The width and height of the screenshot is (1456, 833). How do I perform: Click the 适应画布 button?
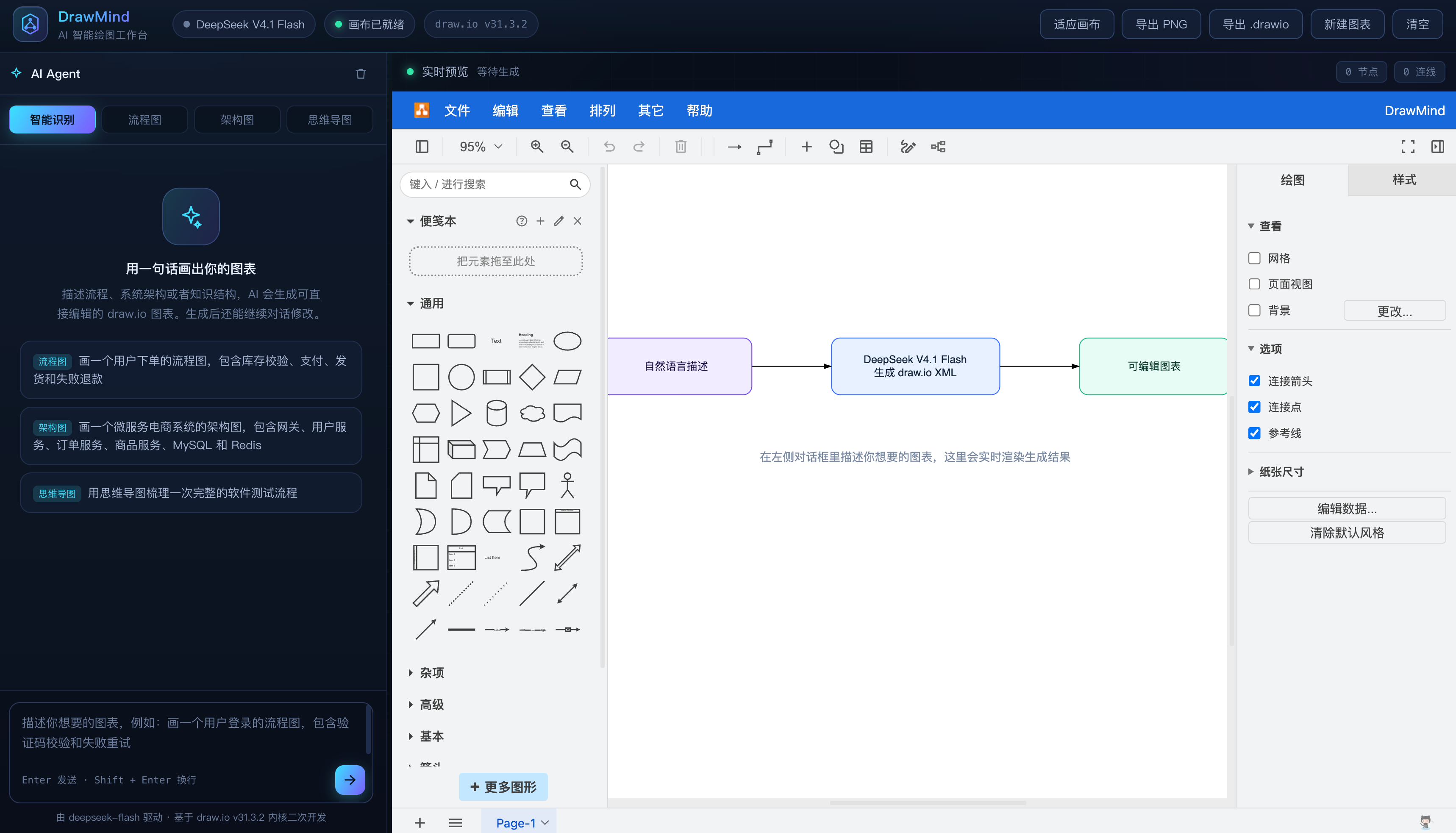click(1076, 24)
